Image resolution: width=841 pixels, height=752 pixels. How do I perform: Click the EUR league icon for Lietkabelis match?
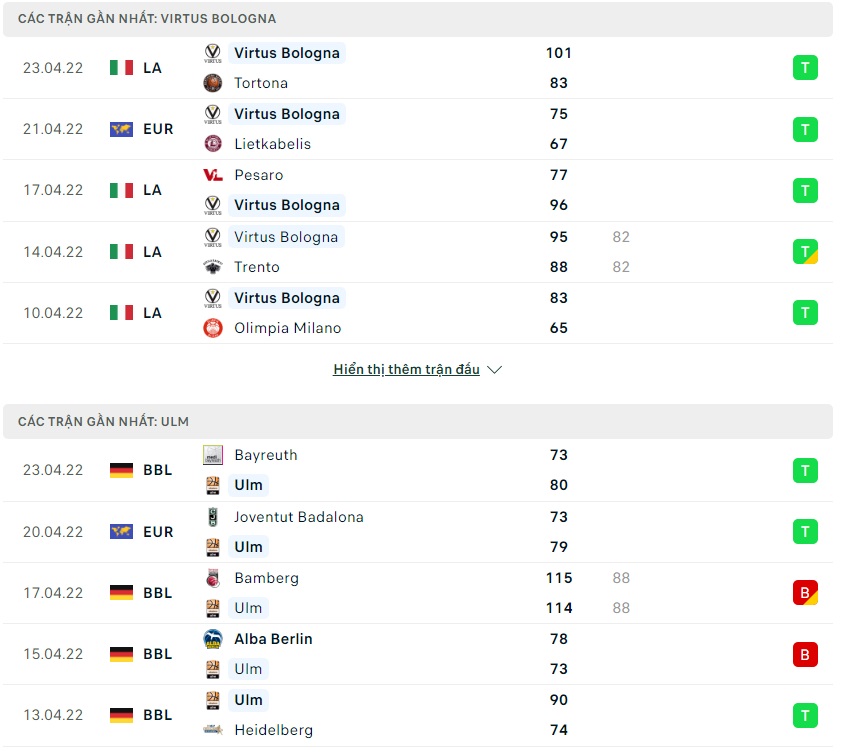[x=121, y=129]
